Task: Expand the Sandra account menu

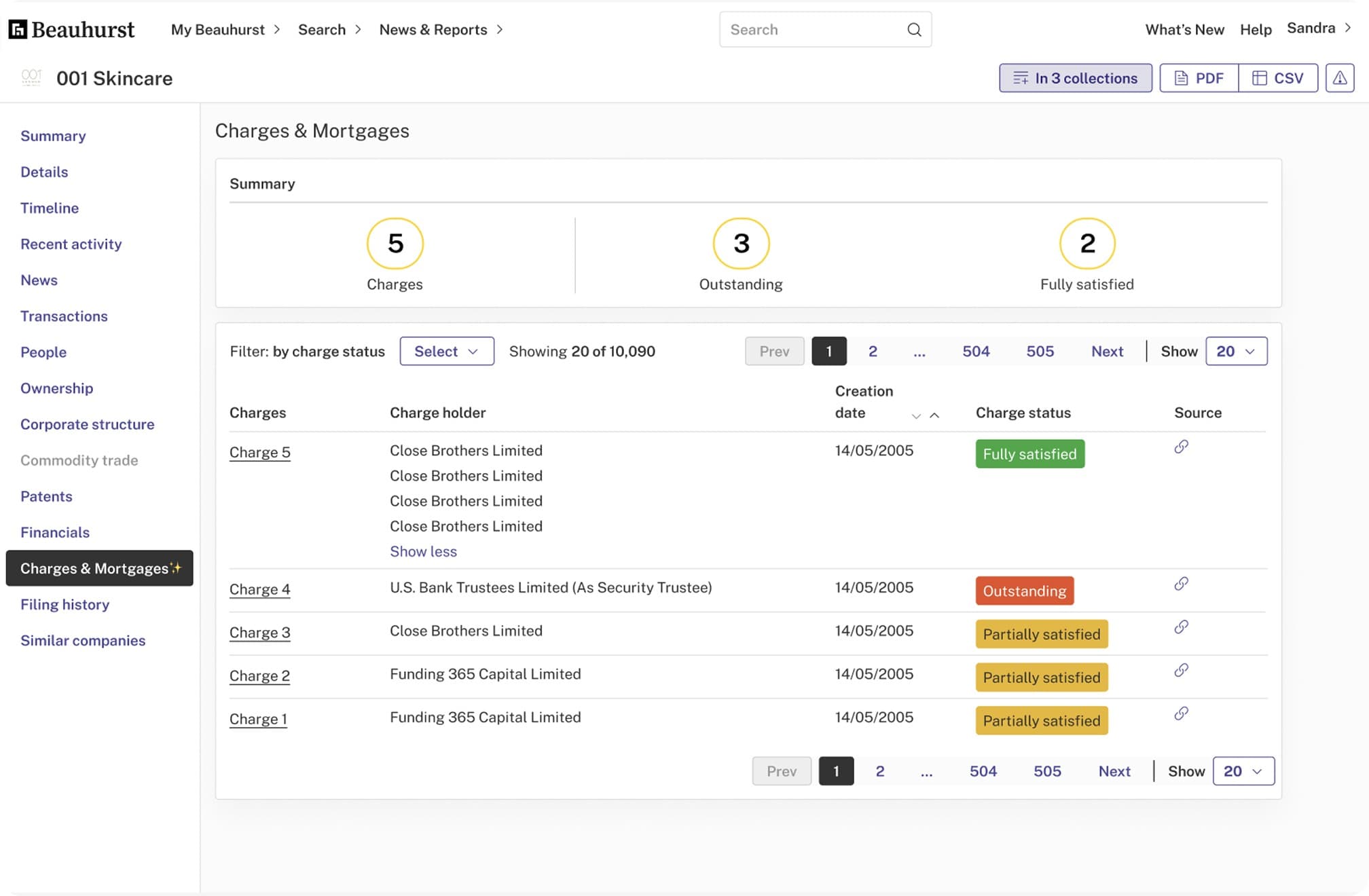Action: coord(1319,28)
